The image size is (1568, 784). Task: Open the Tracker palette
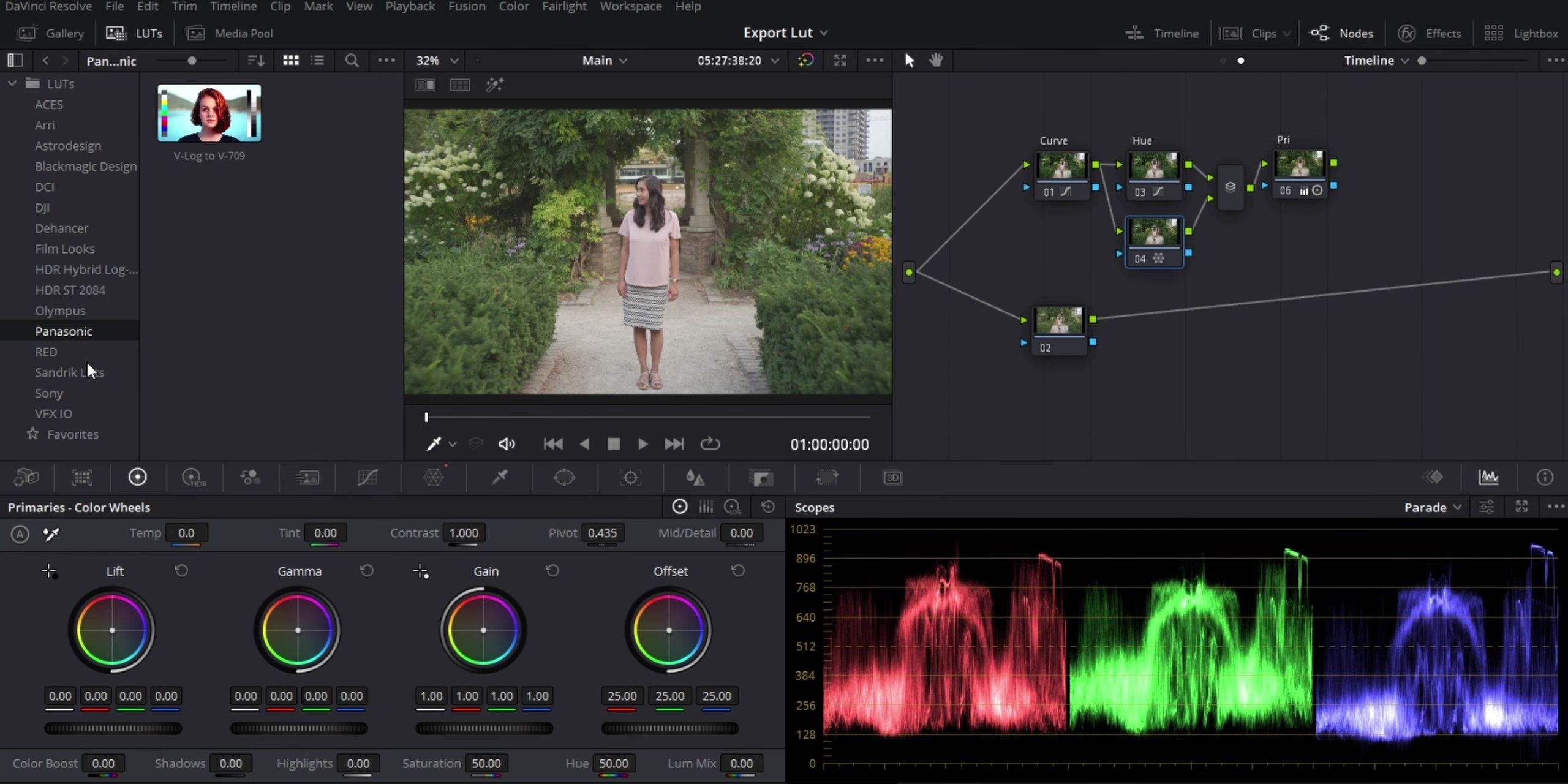[x=630, y=477]
